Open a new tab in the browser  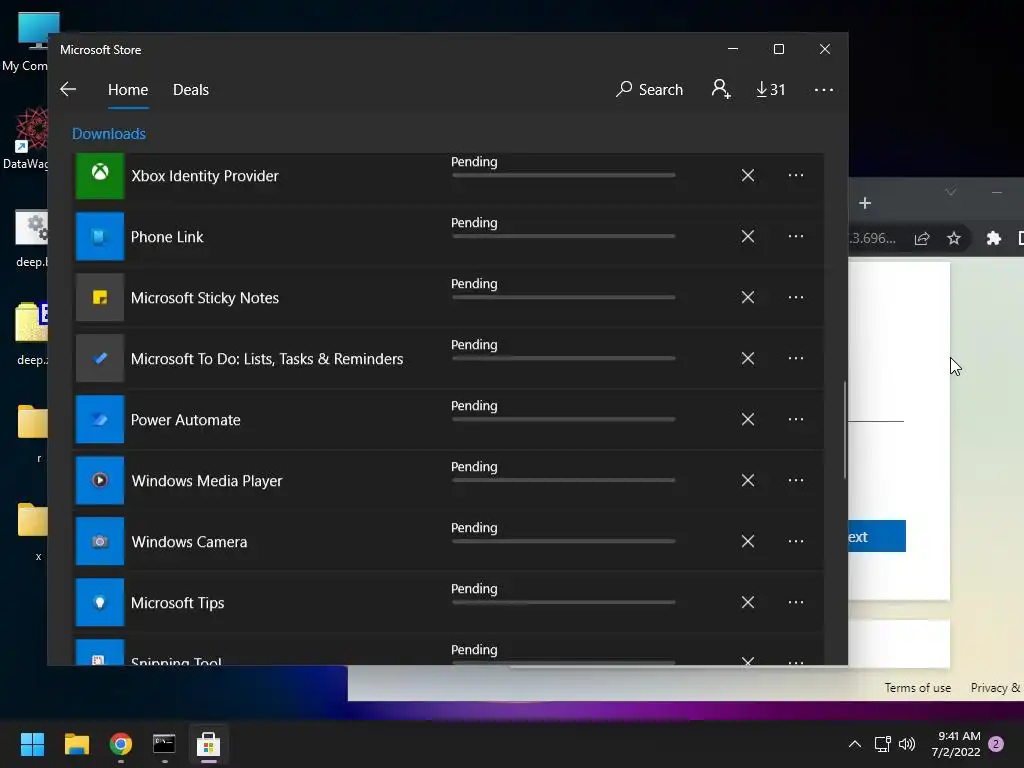click(x=865, y=203)
